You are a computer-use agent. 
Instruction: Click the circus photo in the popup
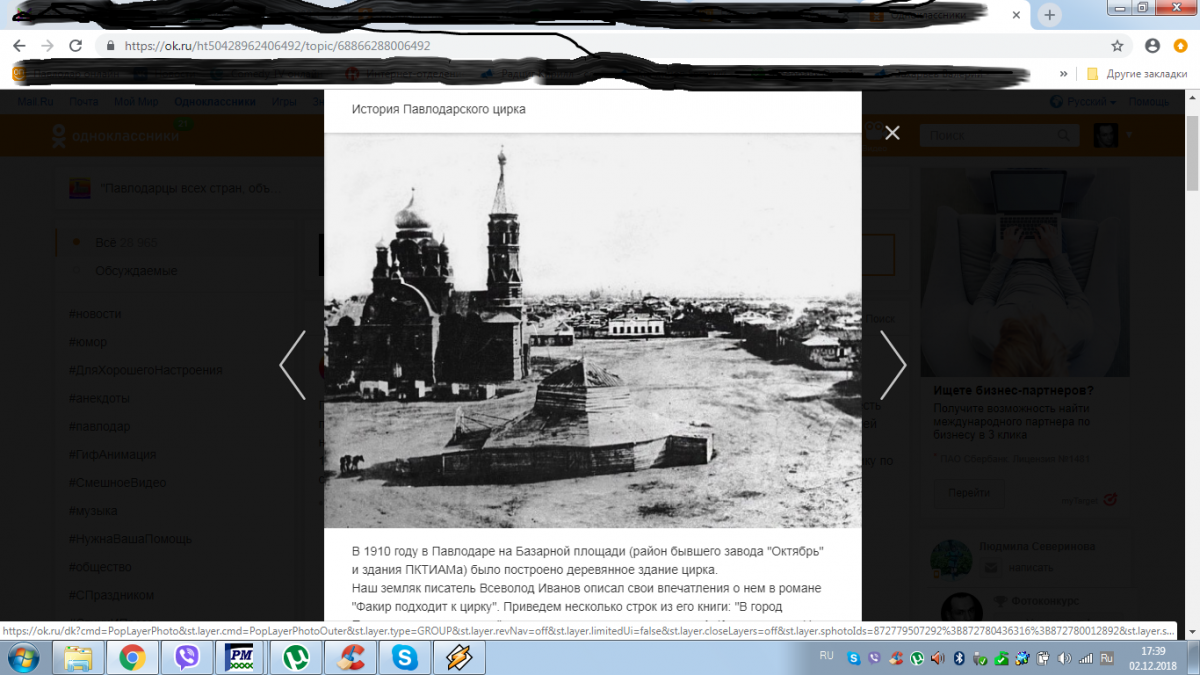[x=592, y=330]
